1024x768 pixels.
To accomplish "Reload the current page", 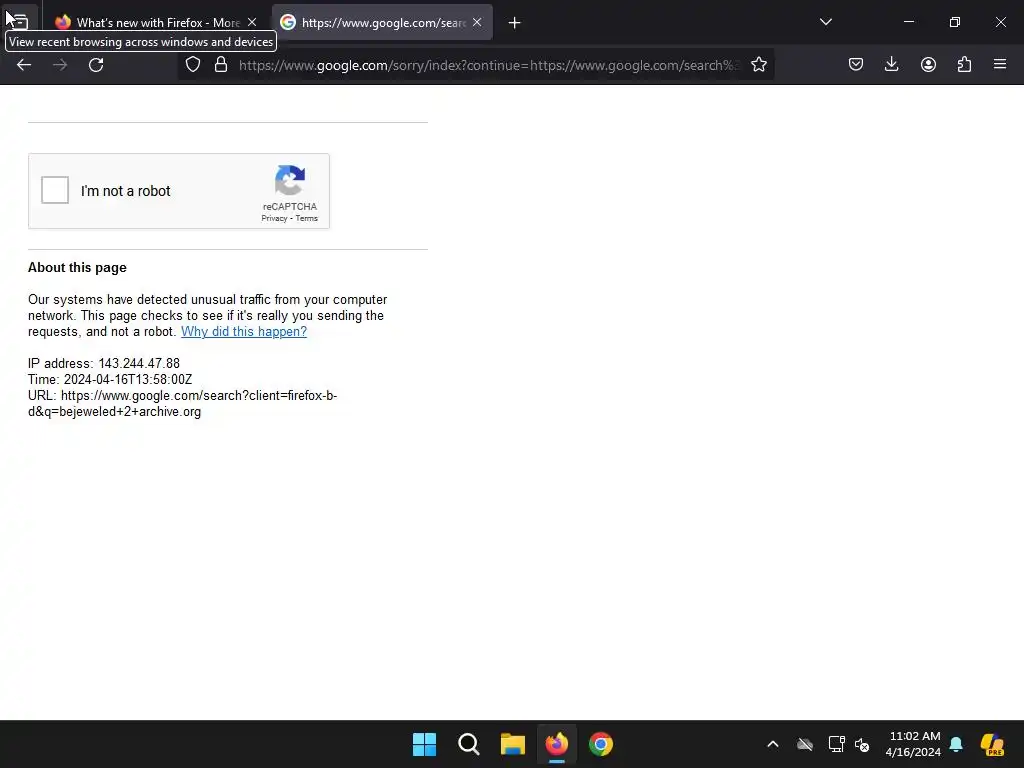I will [x=96, y=65].
